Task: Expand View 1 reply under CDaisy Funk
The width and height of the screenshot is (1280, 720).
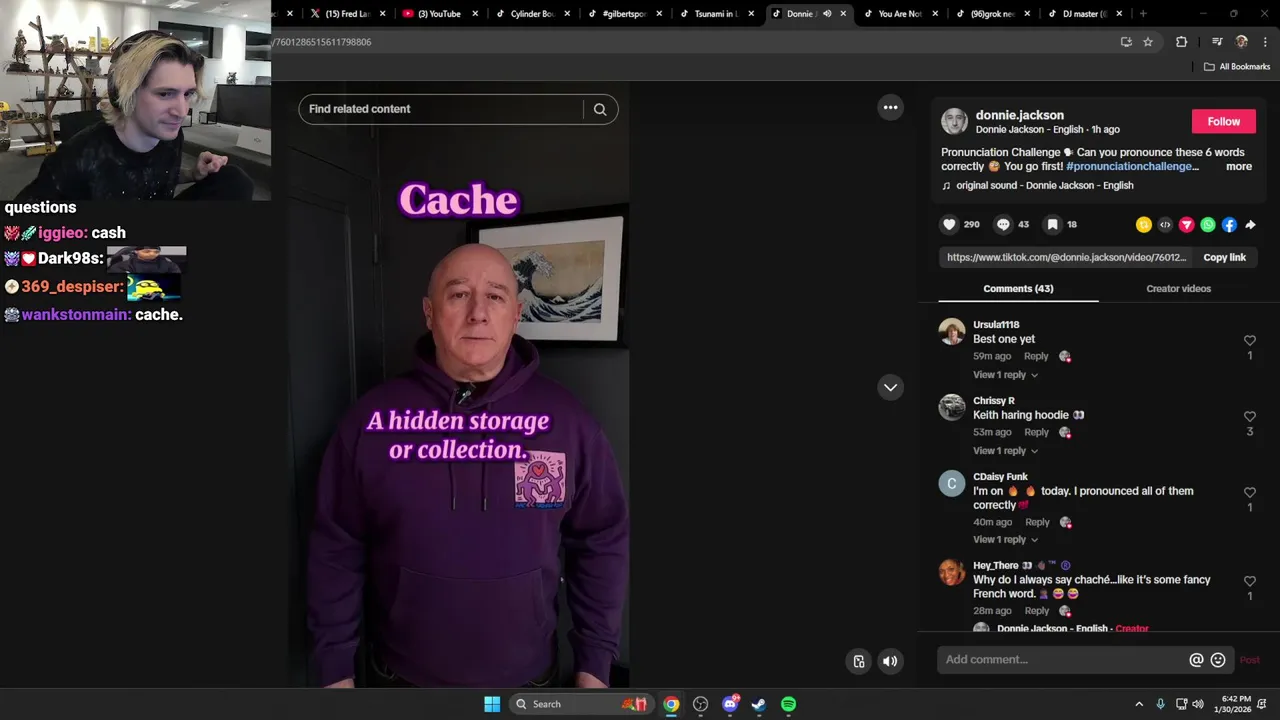Action: tap(1005, 540)
